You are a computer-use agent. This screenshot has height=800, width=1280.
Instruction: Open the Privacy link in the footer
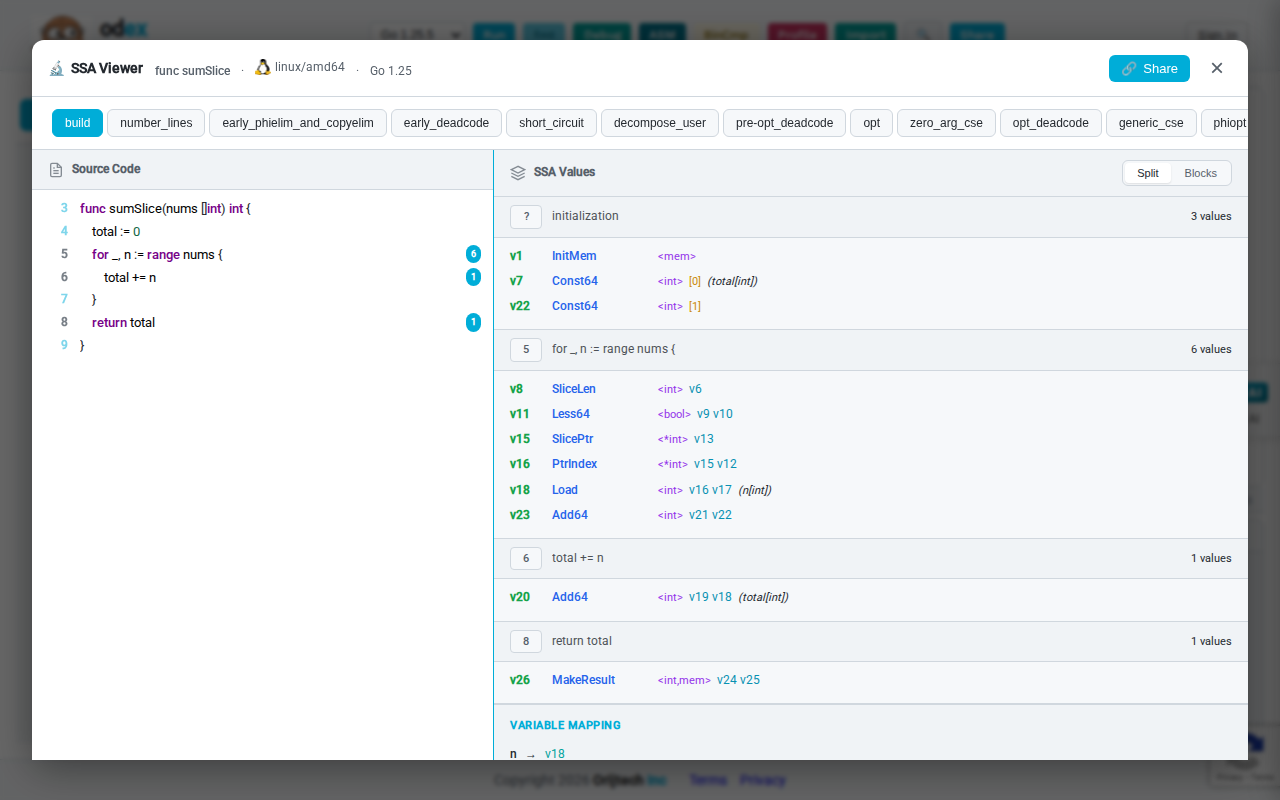click(763, 780)
